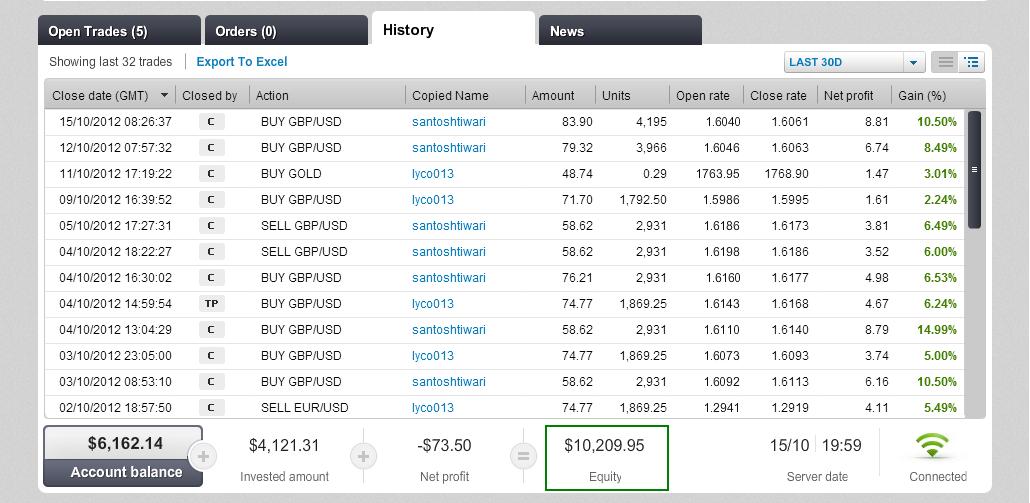Click Export To Excel link

click(x=242, y=62)
